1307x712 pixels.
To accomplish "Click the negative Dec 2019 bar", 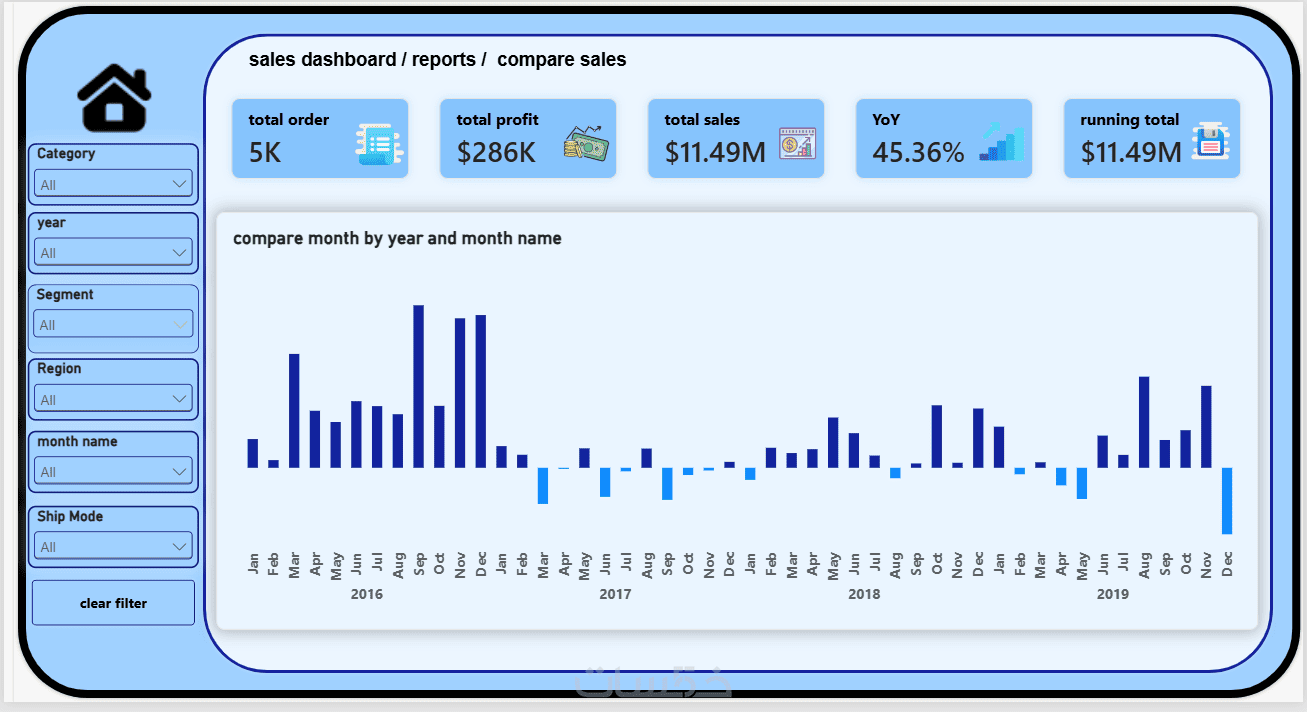I will tap(1227, 501).
